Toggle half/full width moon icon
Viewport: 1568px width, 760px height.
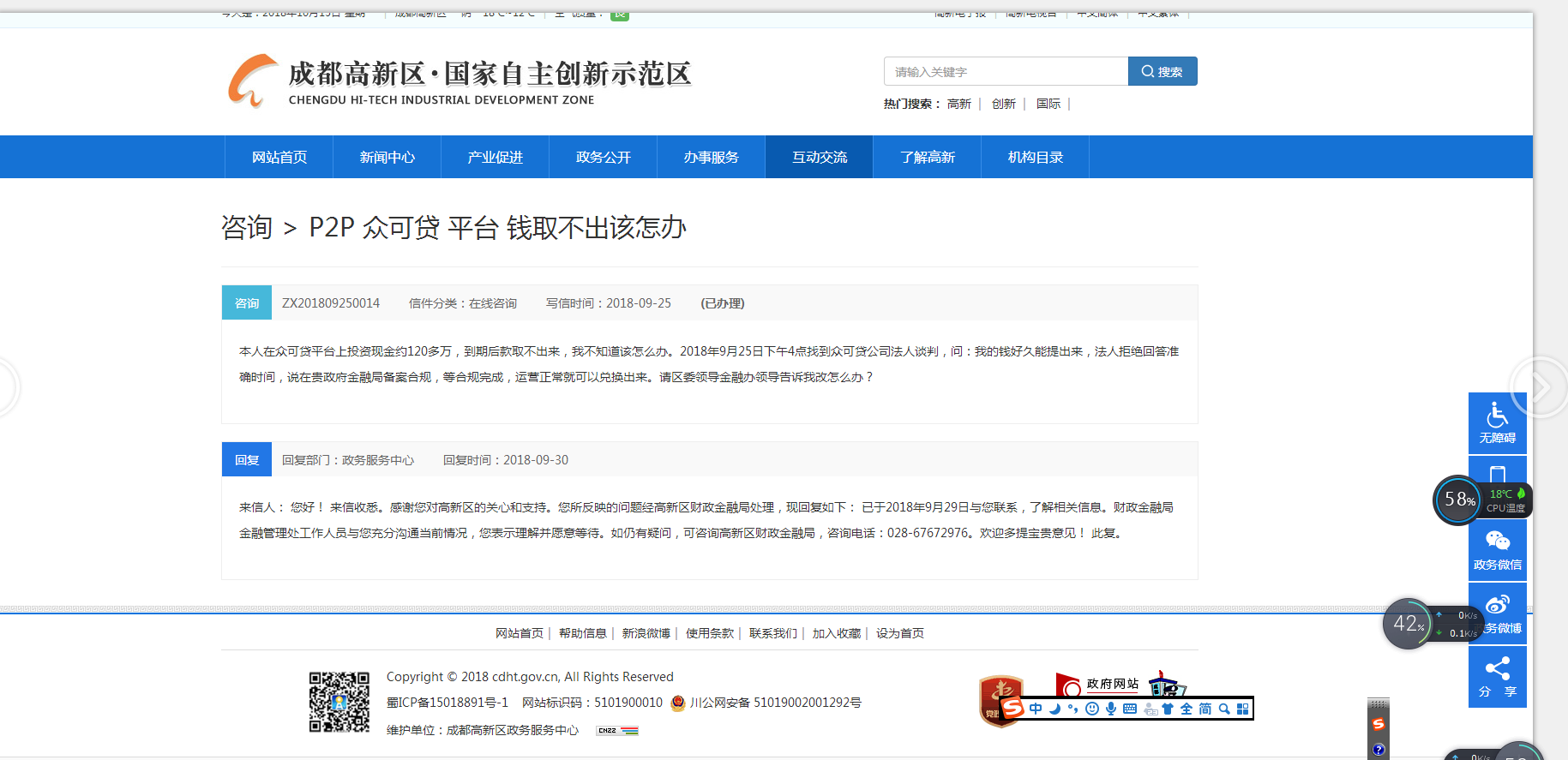1054,709
